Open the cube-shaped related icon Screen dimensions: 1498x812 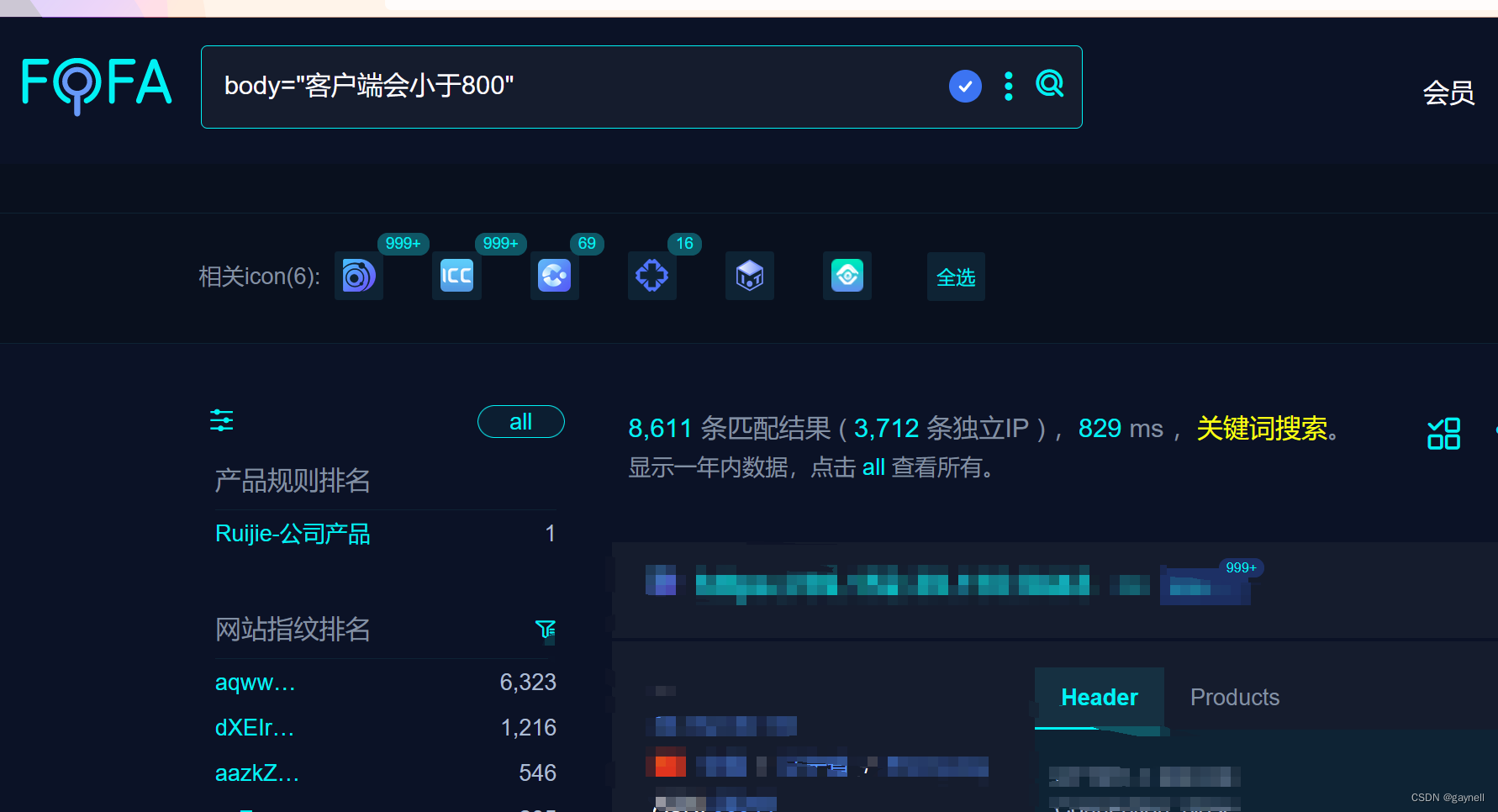(749, 276)
